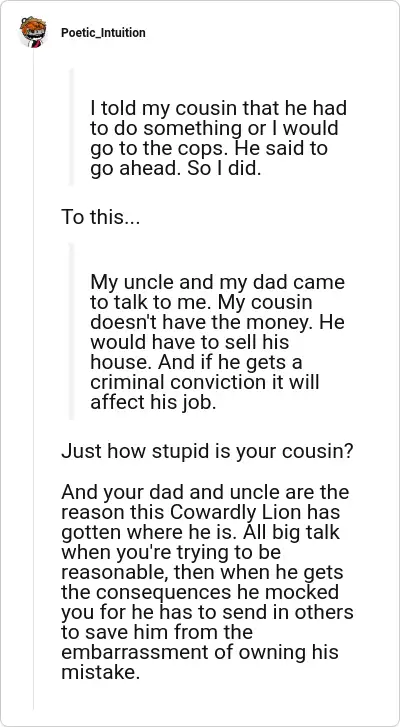Click the final word 'mistake.'

click(100, 671)
